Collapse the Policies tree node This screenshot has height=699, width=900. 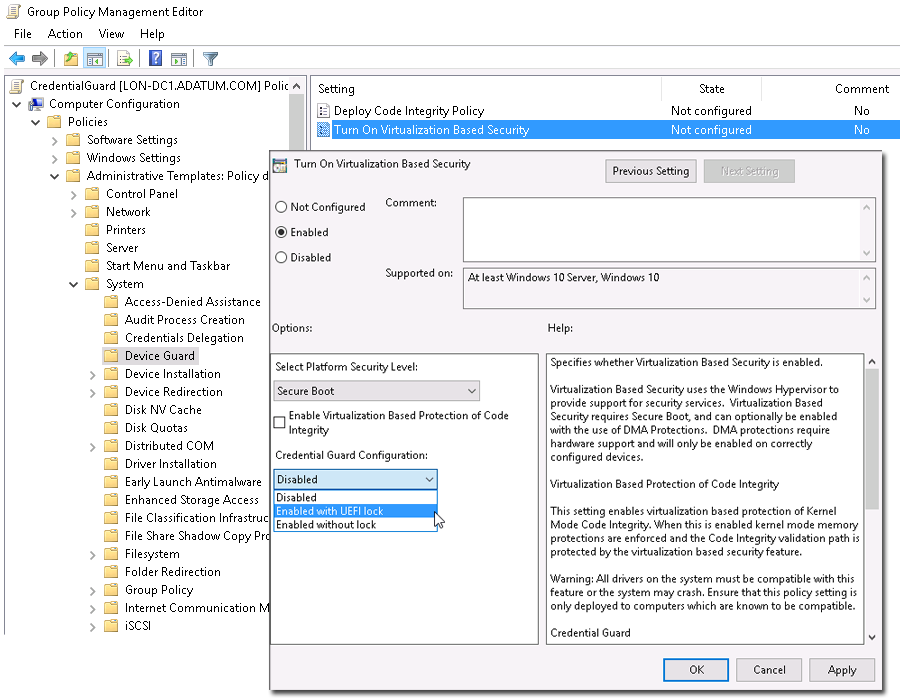[36, 122]
